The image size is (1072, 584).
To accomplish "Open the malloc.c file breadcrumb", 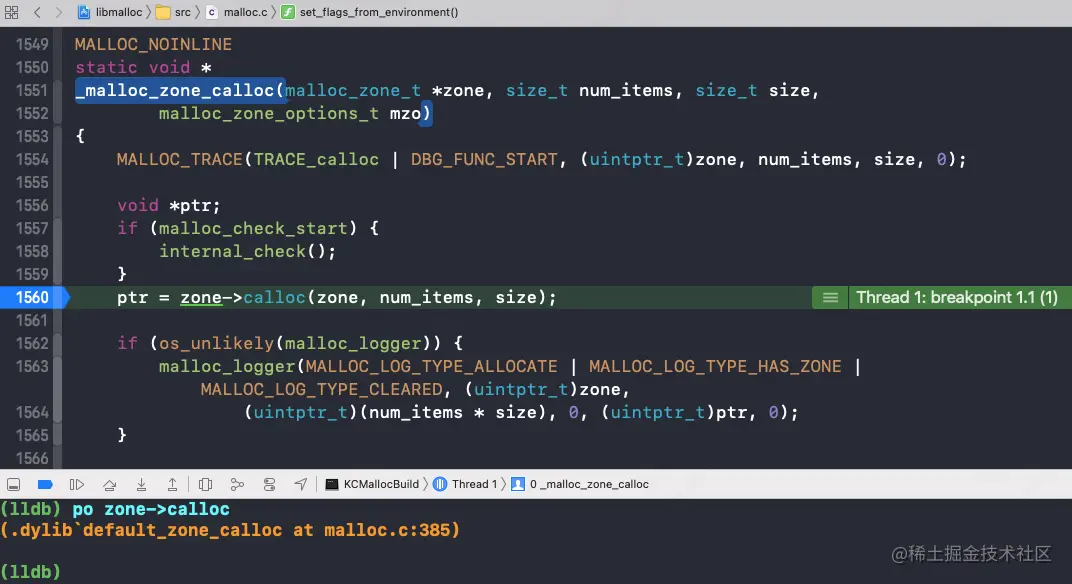I will coord(237,12).
